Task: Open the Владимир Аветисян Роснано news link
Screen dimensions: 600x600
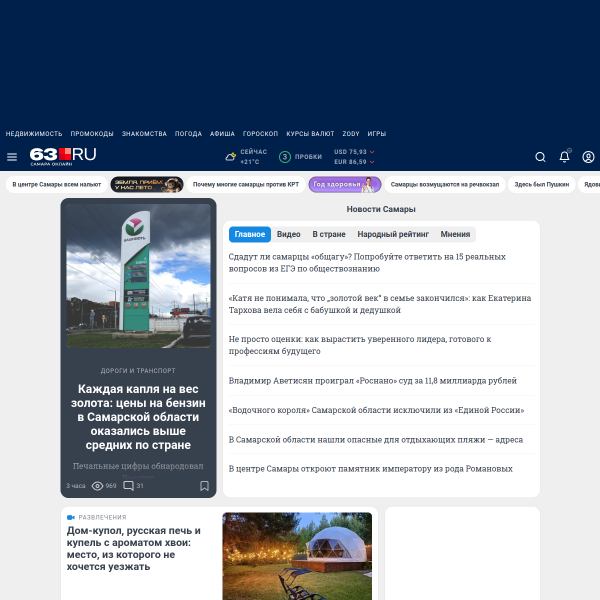Action: (373, 381)
